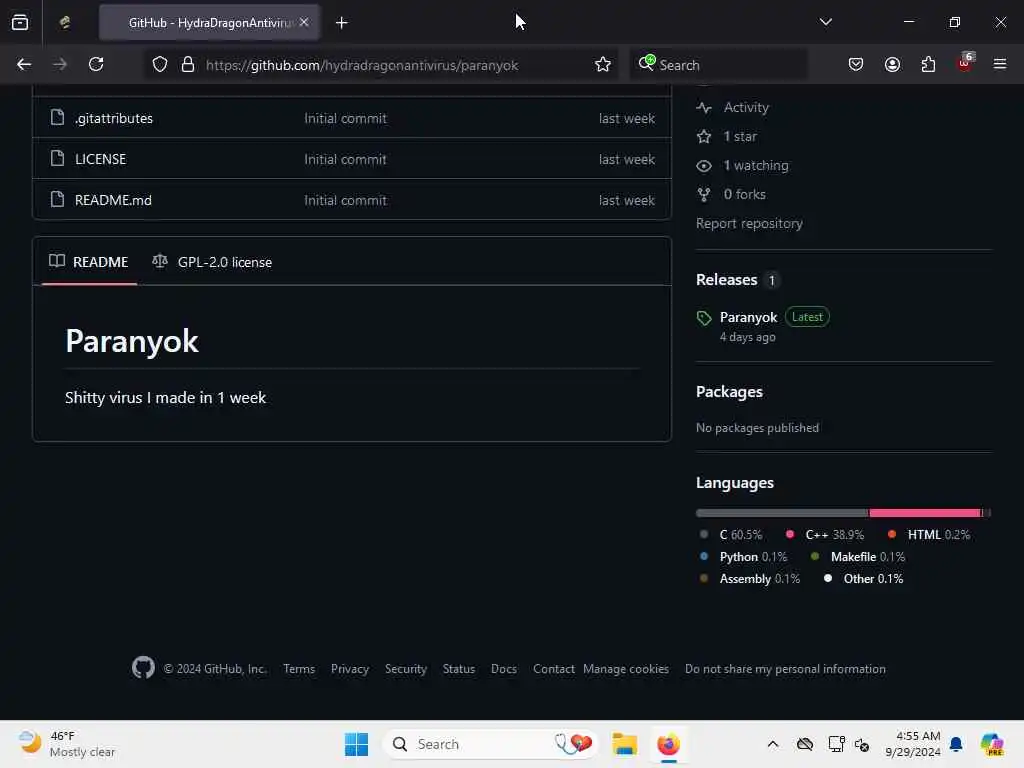Go back with the browser back arrow
Screen dimensions: 1024x768
[x=24, y=64]
